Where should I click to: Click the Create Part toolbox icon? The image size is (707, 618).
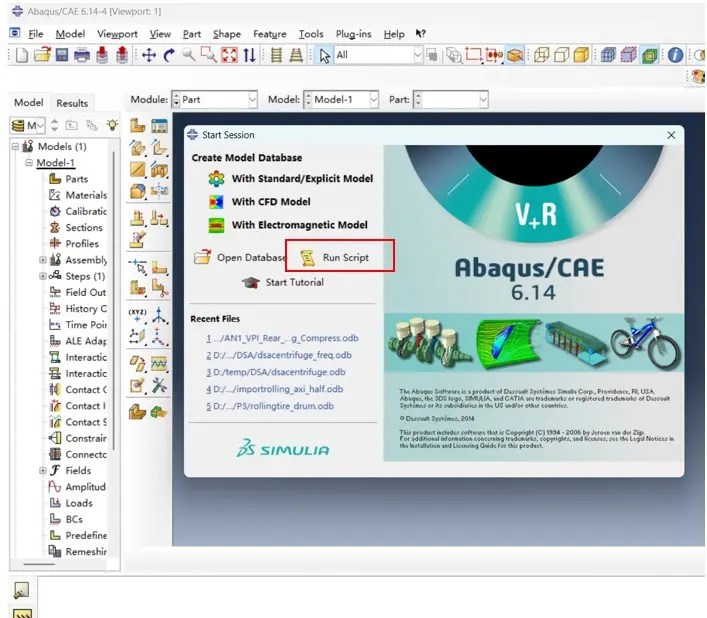[138, 126]
